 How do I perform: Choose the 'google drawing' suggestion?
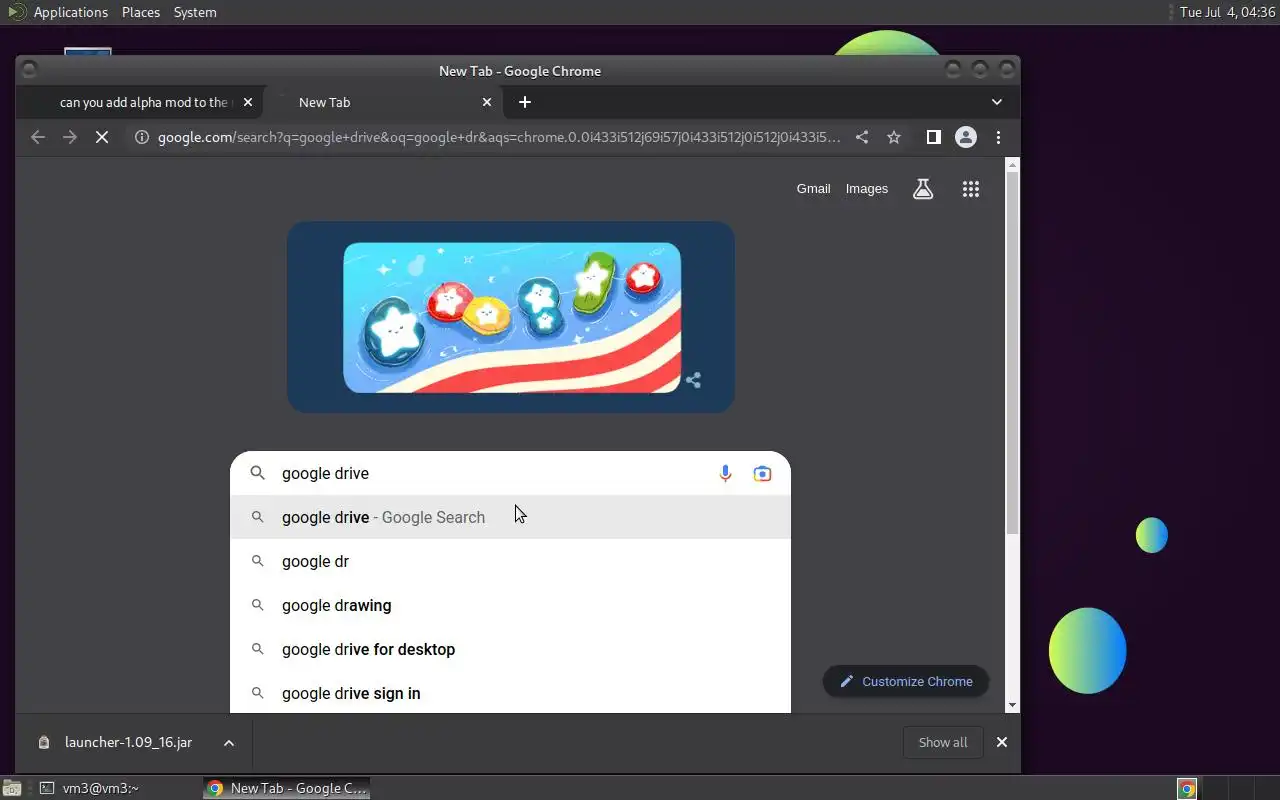pos(510,605)
